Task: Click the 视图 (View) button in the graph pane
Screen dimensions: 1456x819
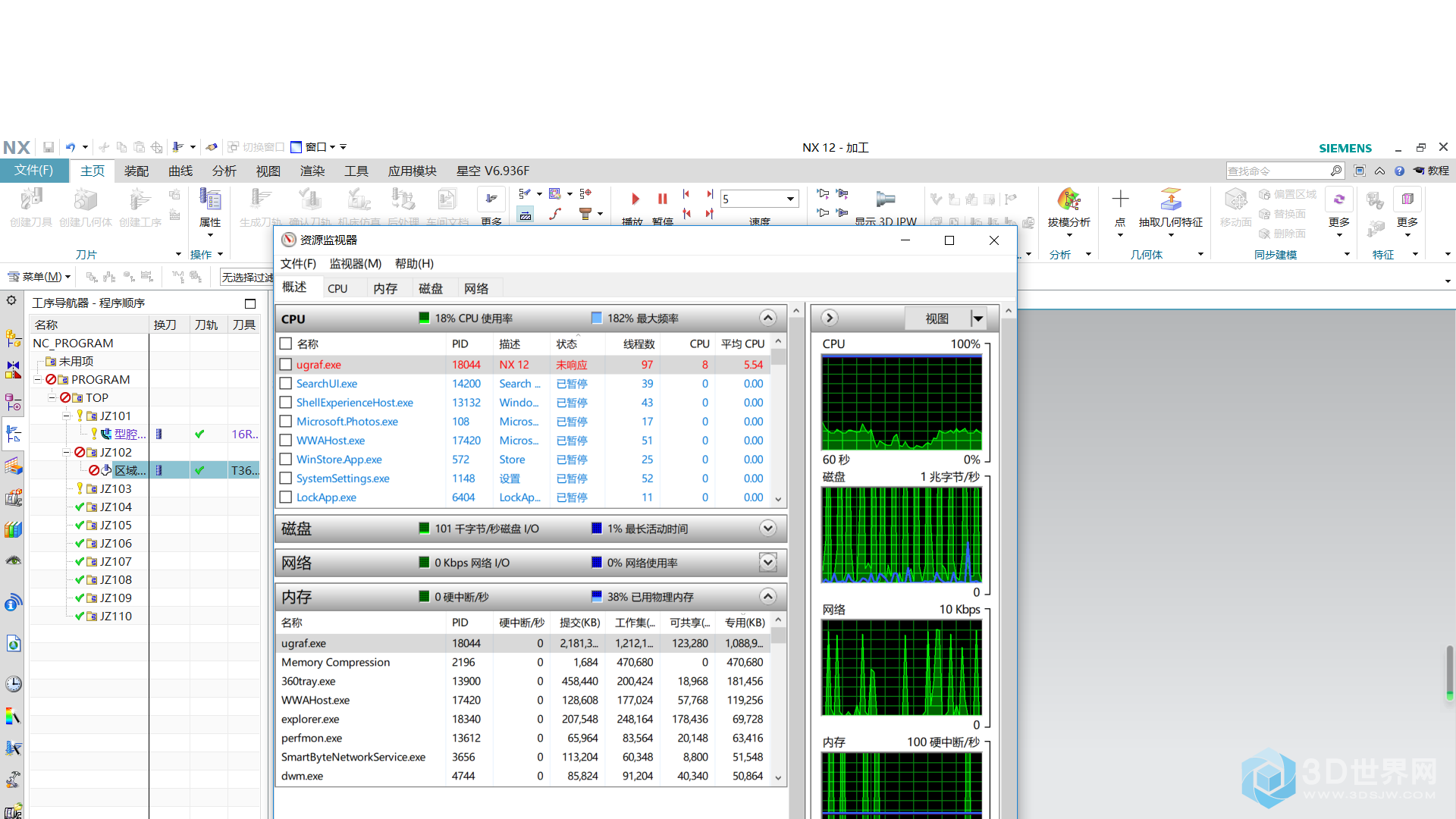Action: (937, 318)
